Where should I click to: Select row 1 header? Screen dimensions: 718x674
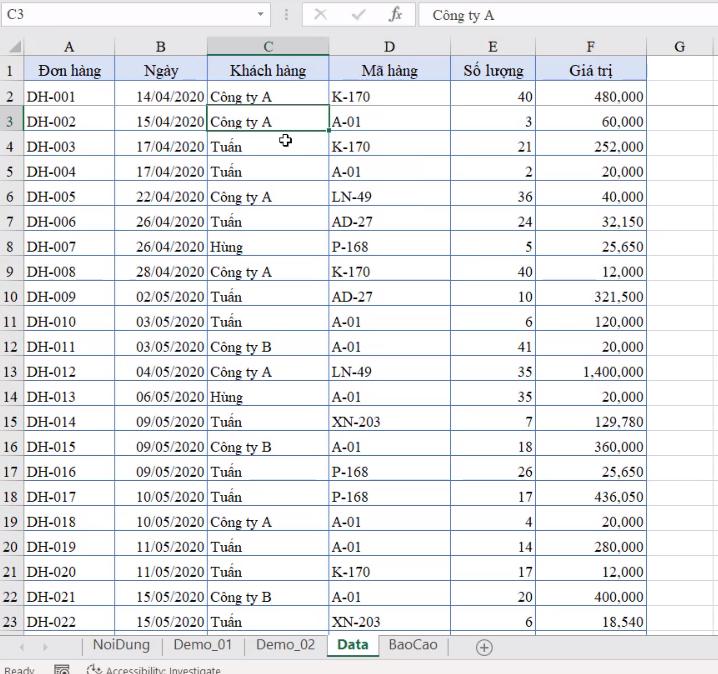[x=10, y=71]
